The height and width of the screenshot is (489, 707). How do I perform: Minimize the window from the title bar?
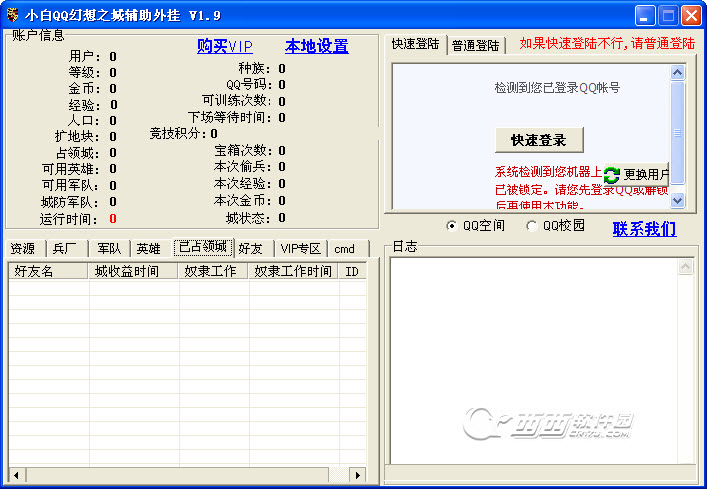645,15
